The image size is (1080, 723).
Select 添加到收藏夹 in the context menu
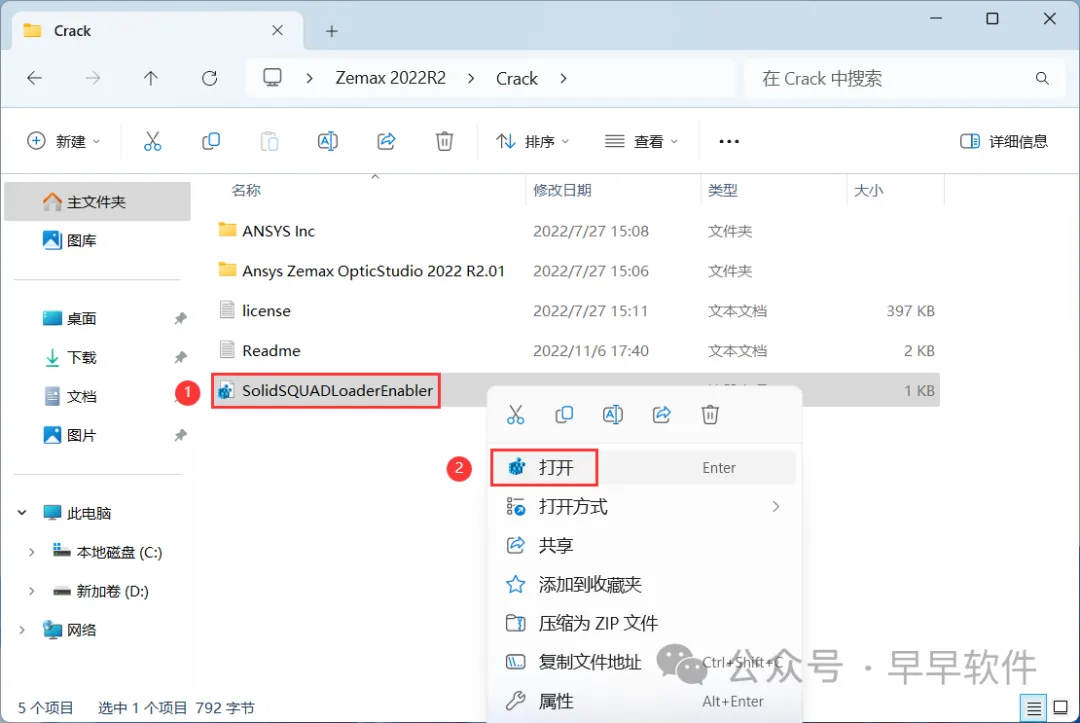pos(643,585)
